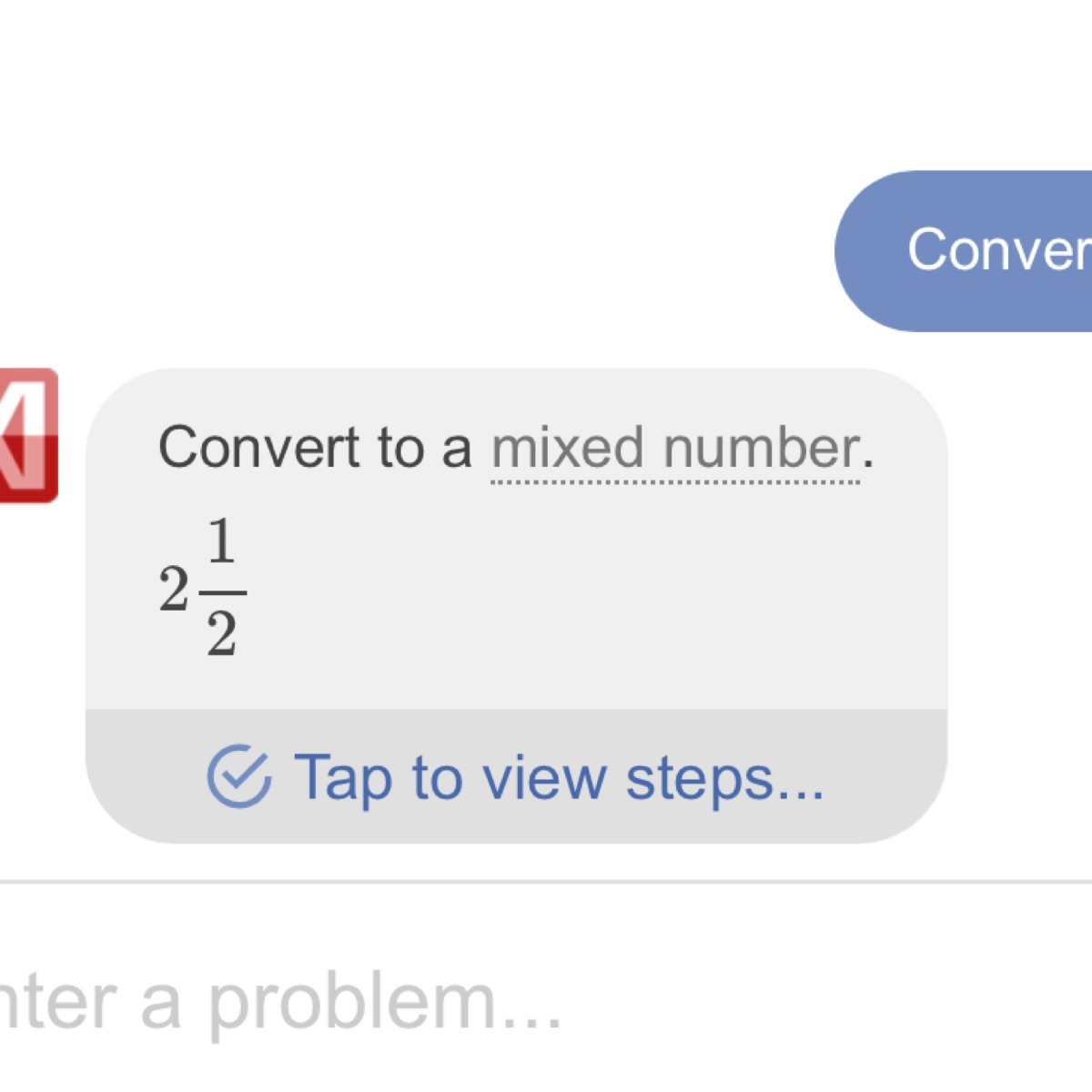This screenshot has width=1092, height=1092.
Task: Click the word "problem..." in the placeholder
Action: [385, 1003]
